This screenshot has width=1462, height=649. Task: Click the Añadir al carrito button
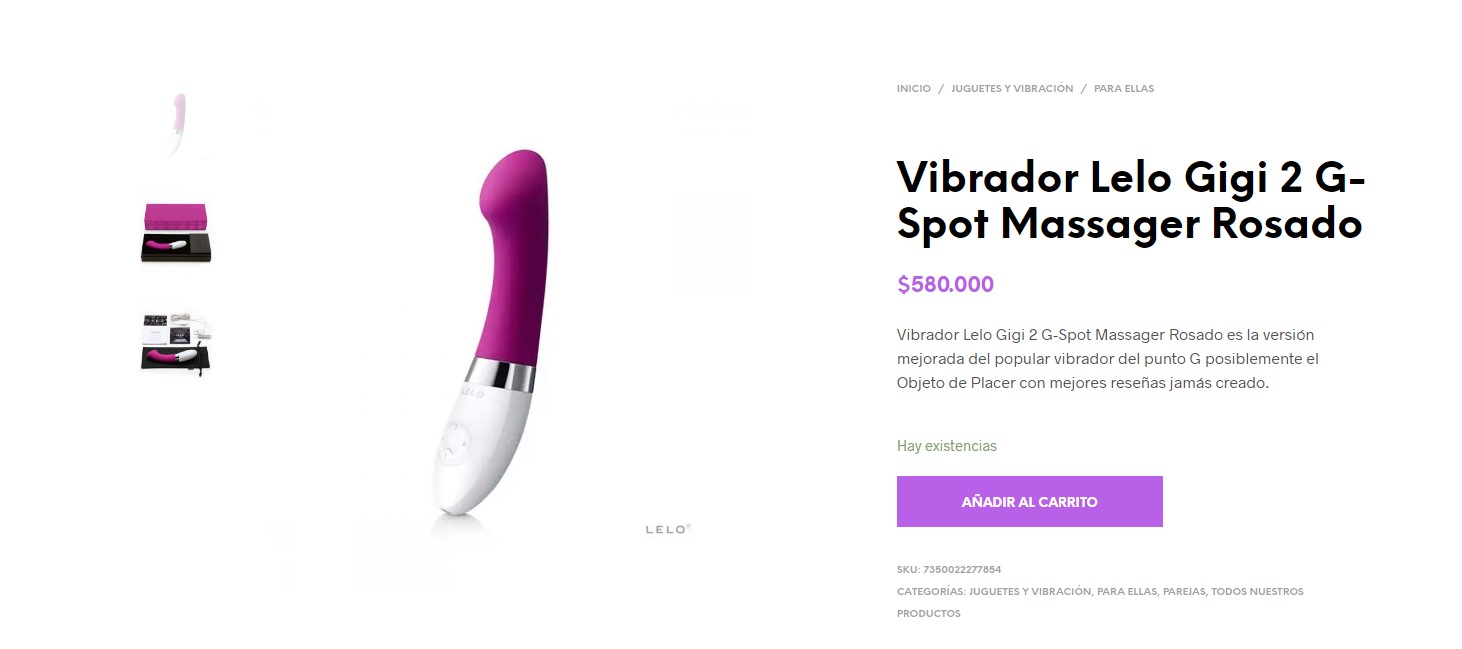pyautogui.click(x=1029, y=501)
